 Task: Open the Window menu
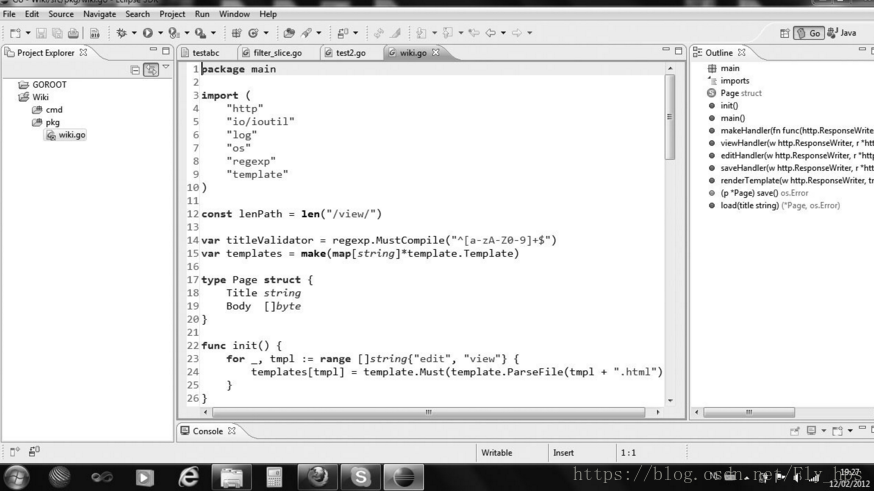(234, 14)
